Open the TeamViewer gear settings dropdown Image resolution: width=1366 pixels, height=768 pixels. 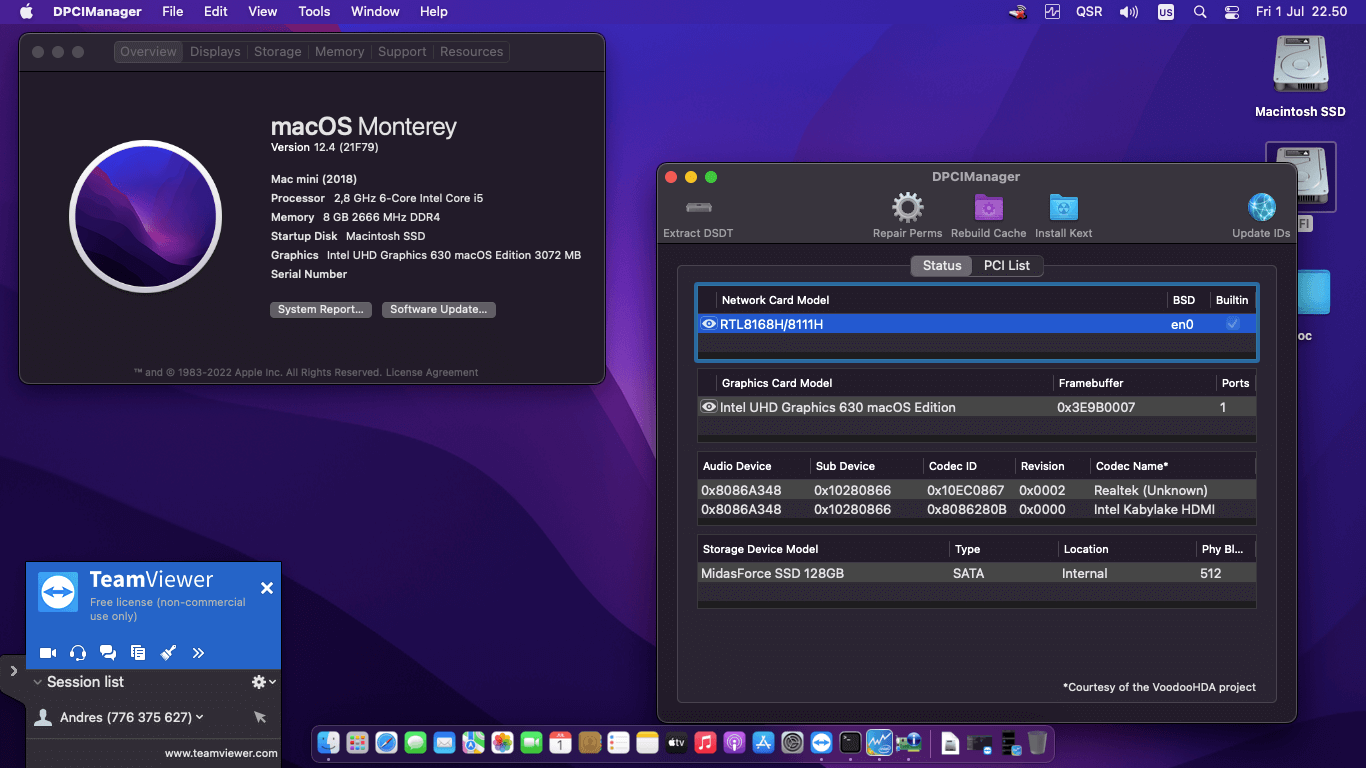coord(264,682)
